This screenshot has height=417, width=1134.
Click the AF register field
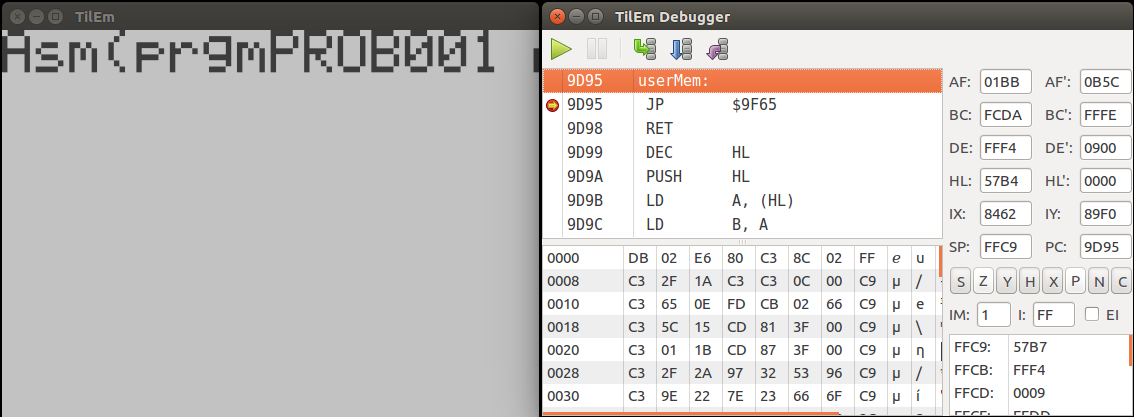tap(1005, 82)
